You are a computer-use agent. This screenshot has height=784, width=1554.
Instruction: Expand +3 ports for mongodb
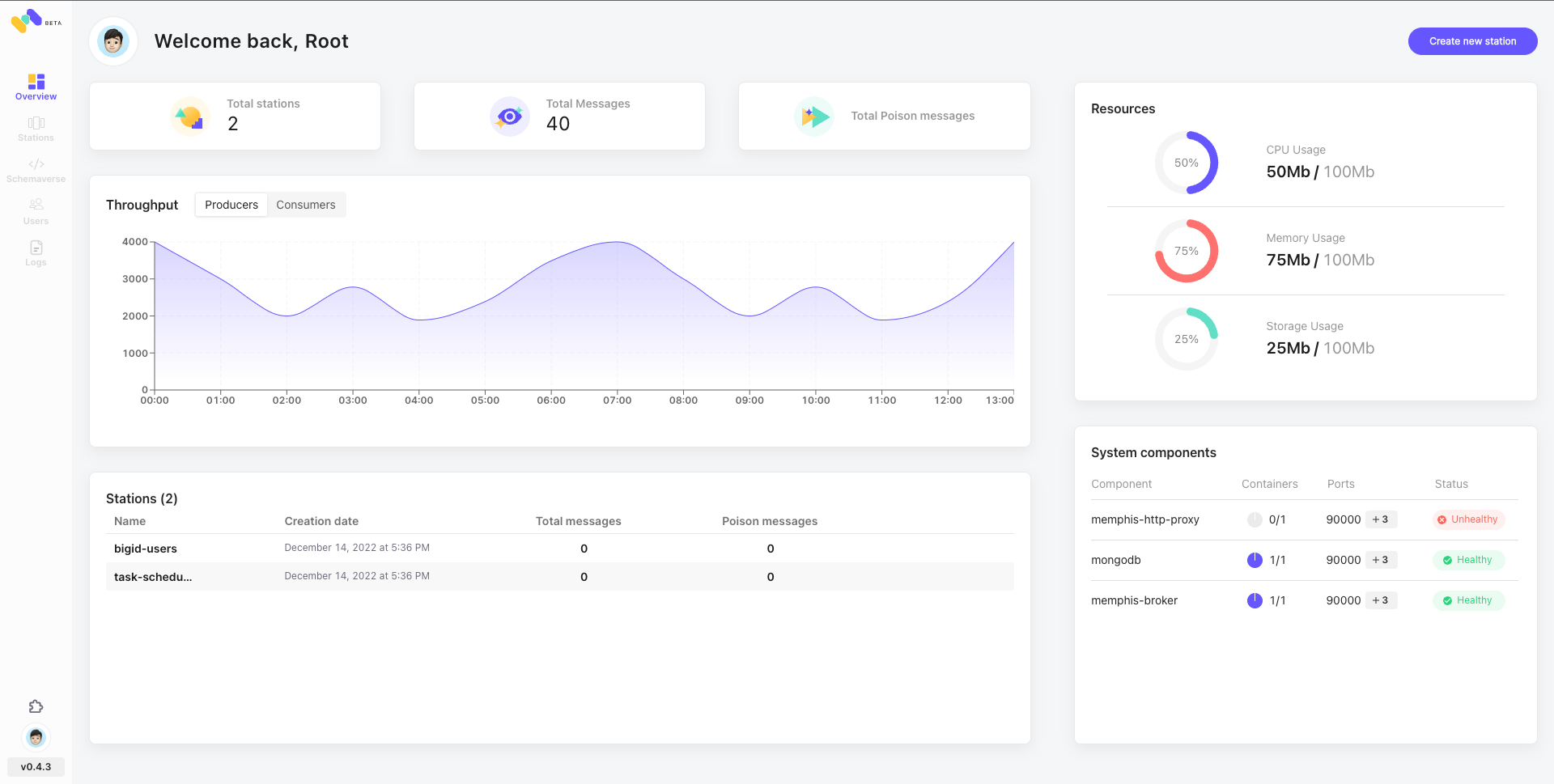(1380, 560)
